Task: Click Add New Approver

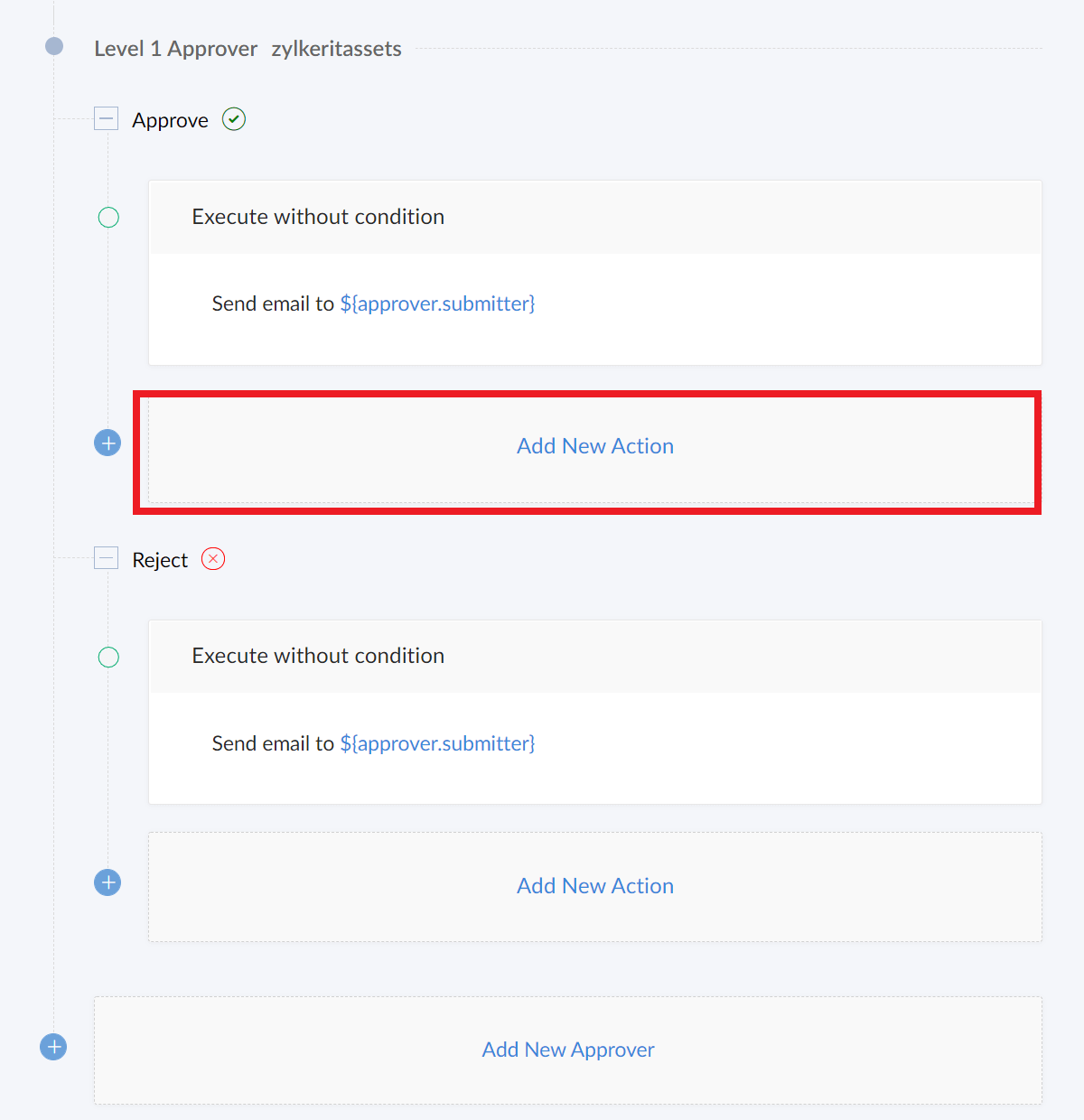Action: click(568, 1050)
